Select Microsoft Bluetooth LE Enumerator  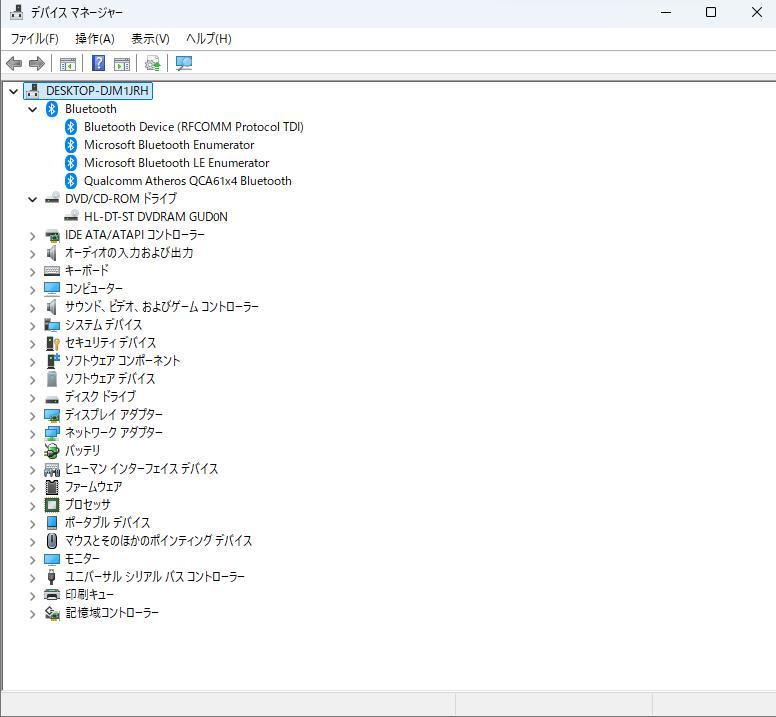point(176,163)
